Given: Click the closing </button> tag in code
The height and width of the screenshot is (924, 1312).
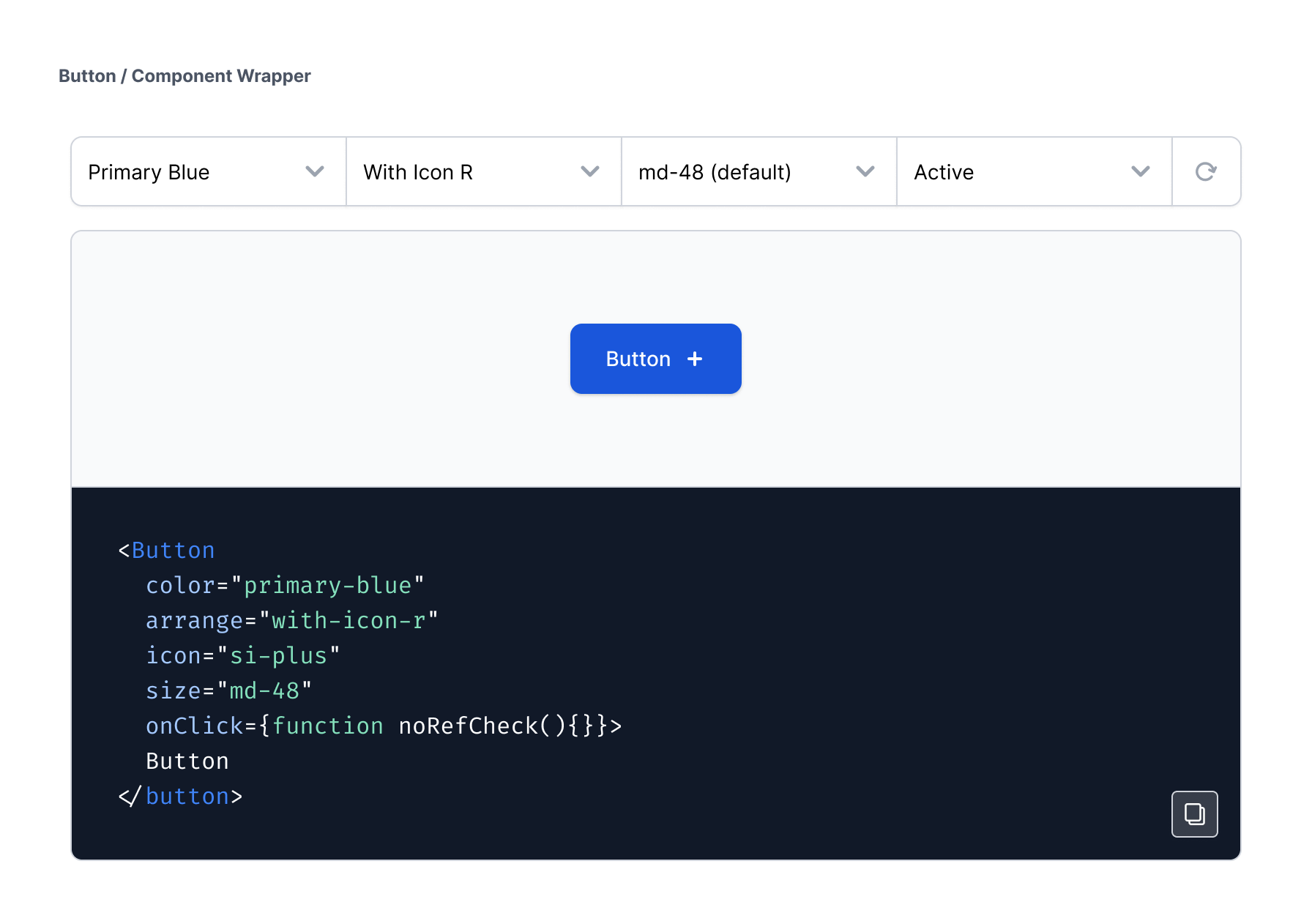Looking at the screenshot, I should (180, 797).
